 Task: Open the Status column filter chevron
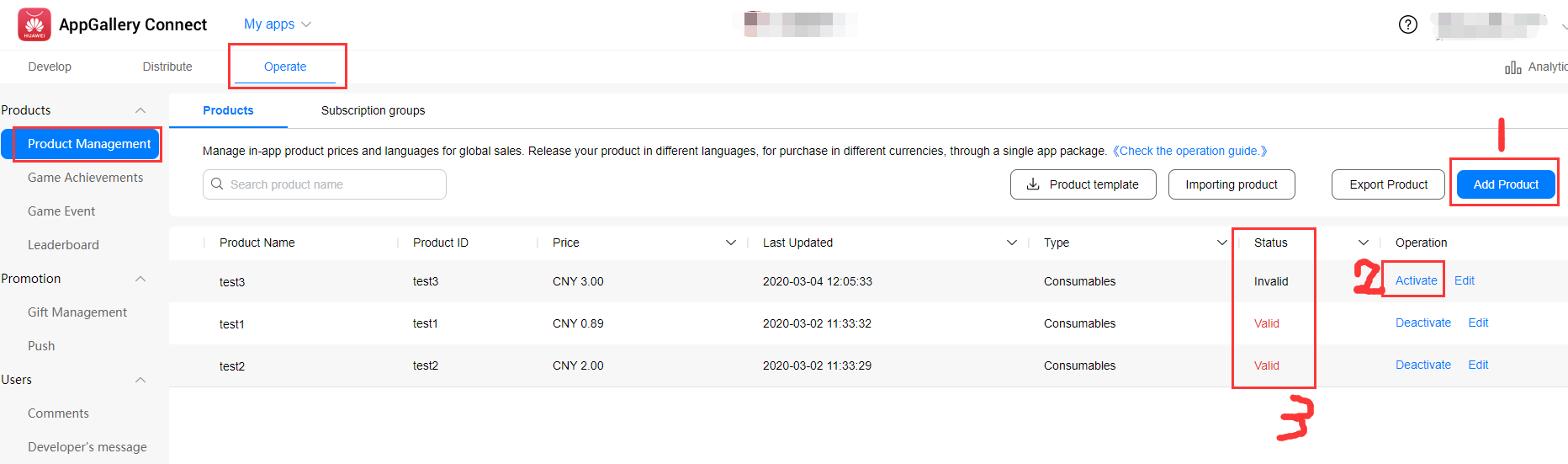(1364, 243)
